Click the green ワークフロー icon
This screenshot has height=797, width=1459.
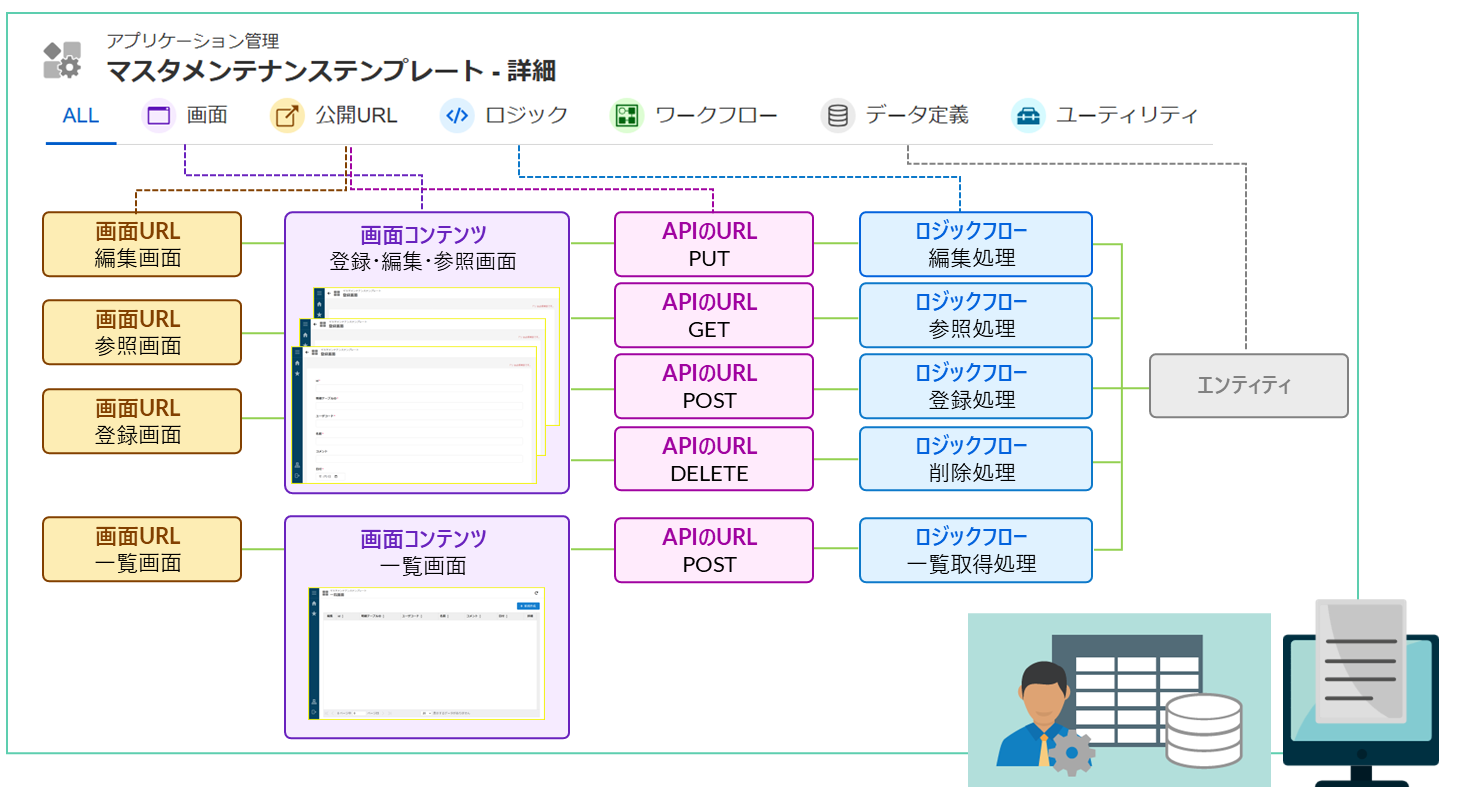click(x=627, y=116)
